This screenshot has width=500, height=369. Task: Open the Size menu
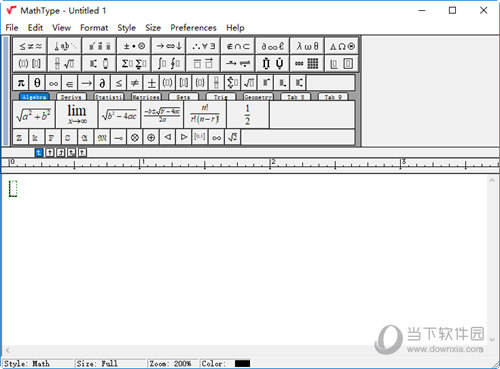click(153, 28)
